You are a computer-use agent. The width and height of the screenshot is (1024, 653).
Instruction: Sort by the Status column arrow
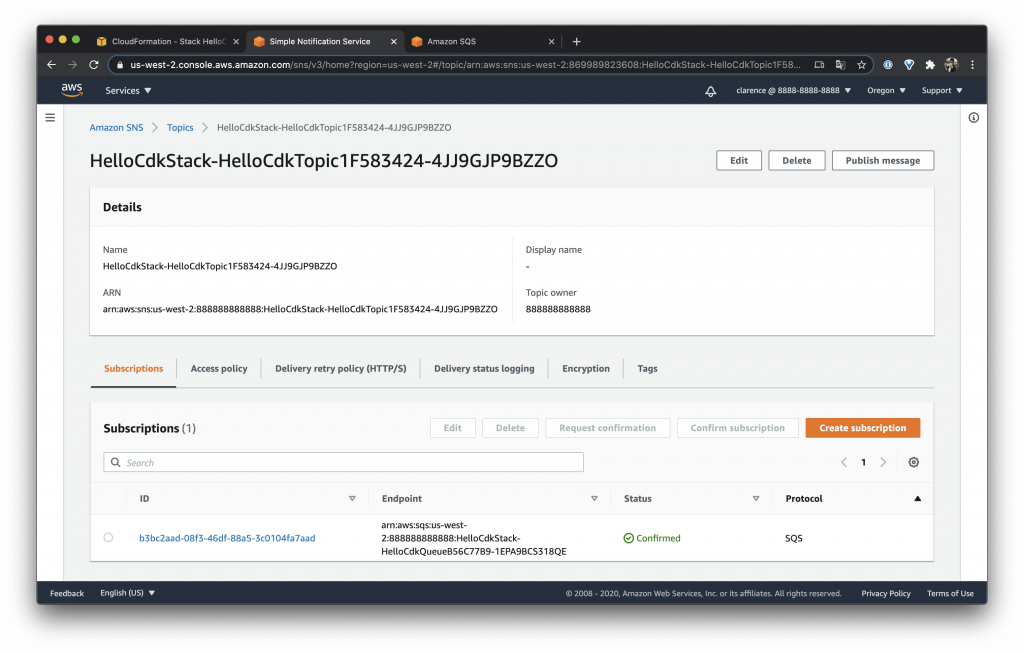click(x=756, y=498)
